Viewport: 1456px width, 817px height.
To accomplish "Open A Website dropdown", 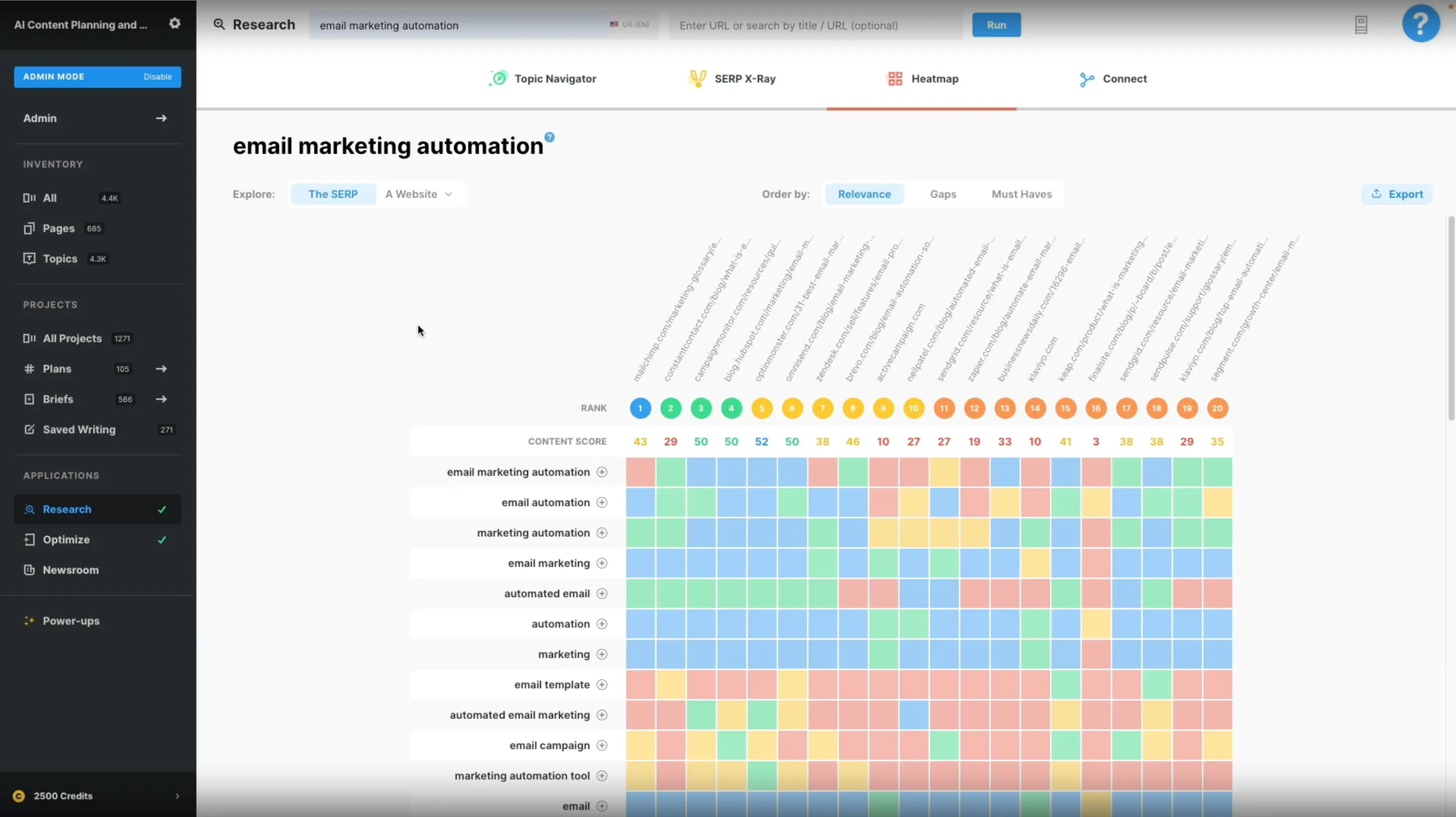I will point(419,194).
